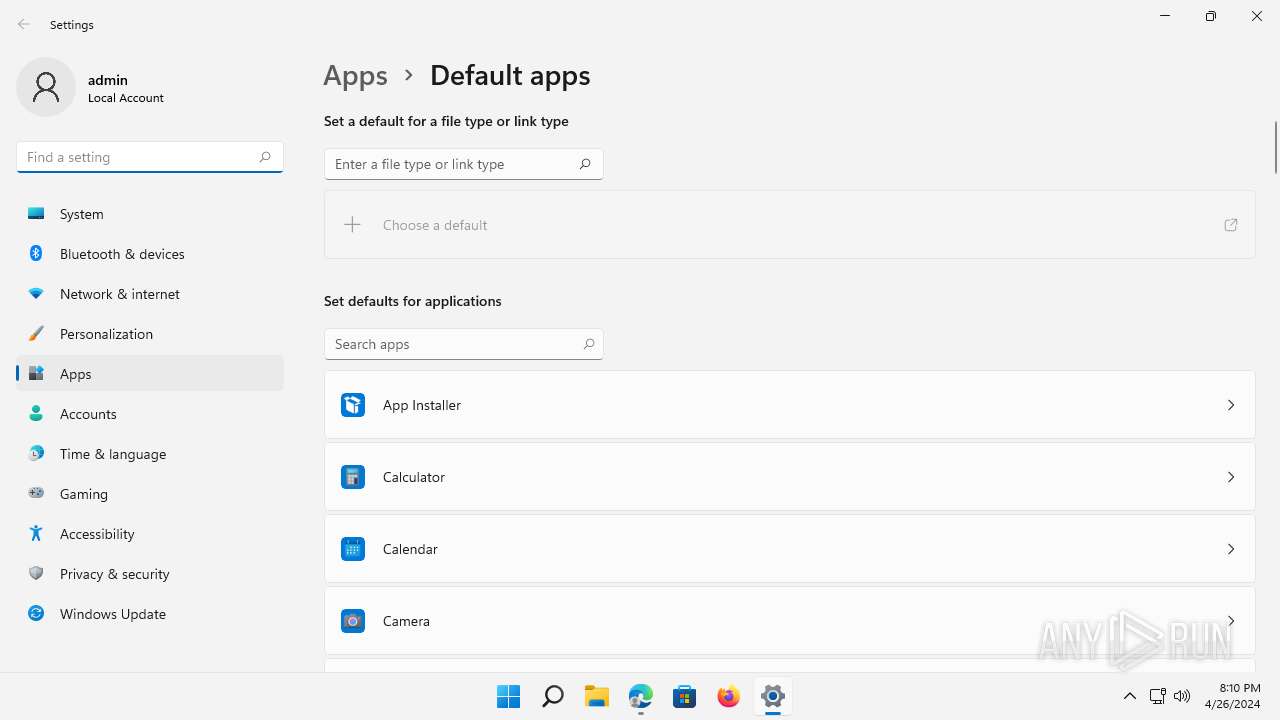Click the Find a setting search box
This screenshot has width=1280, height=720.
coord(150,157)
